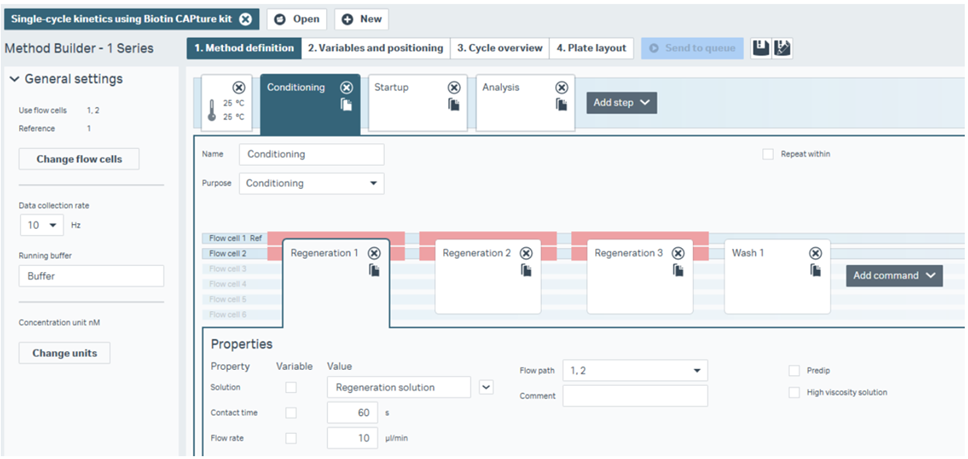Delete the Regeneration 2 command using its X icon
Screen dimensions: 968x459
pyautogui.click(x=526, y=253)
